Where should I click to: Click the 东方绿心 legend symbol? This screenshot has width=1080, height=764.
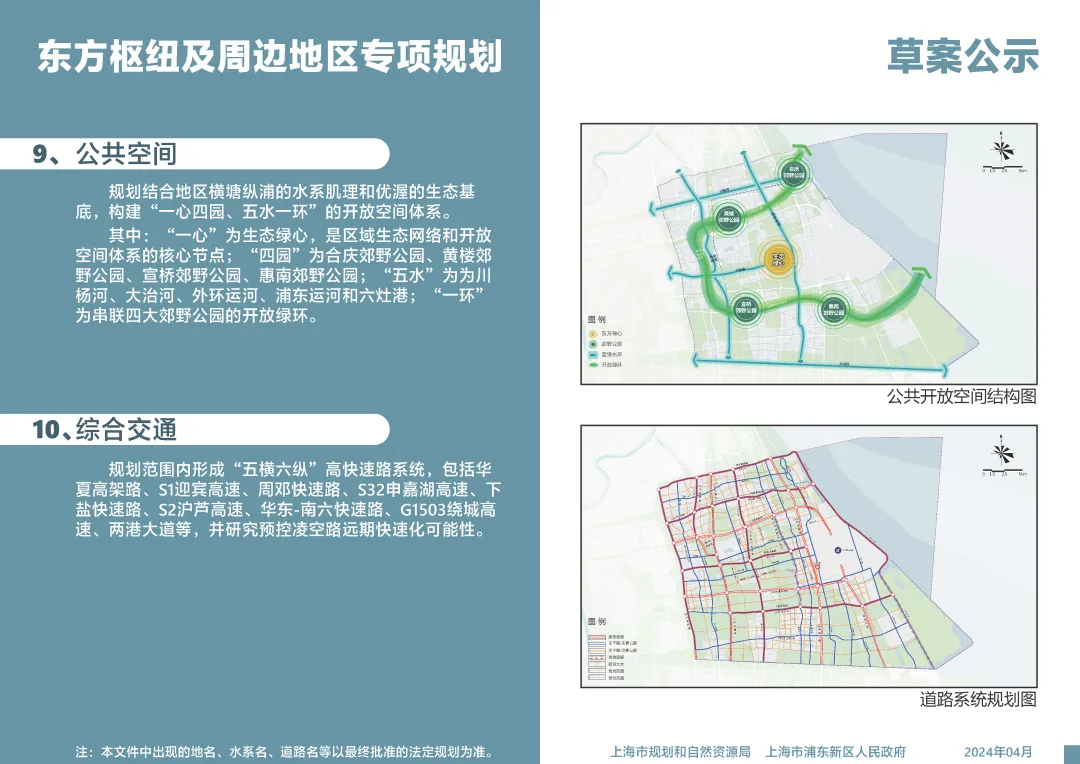click(593, 332)
